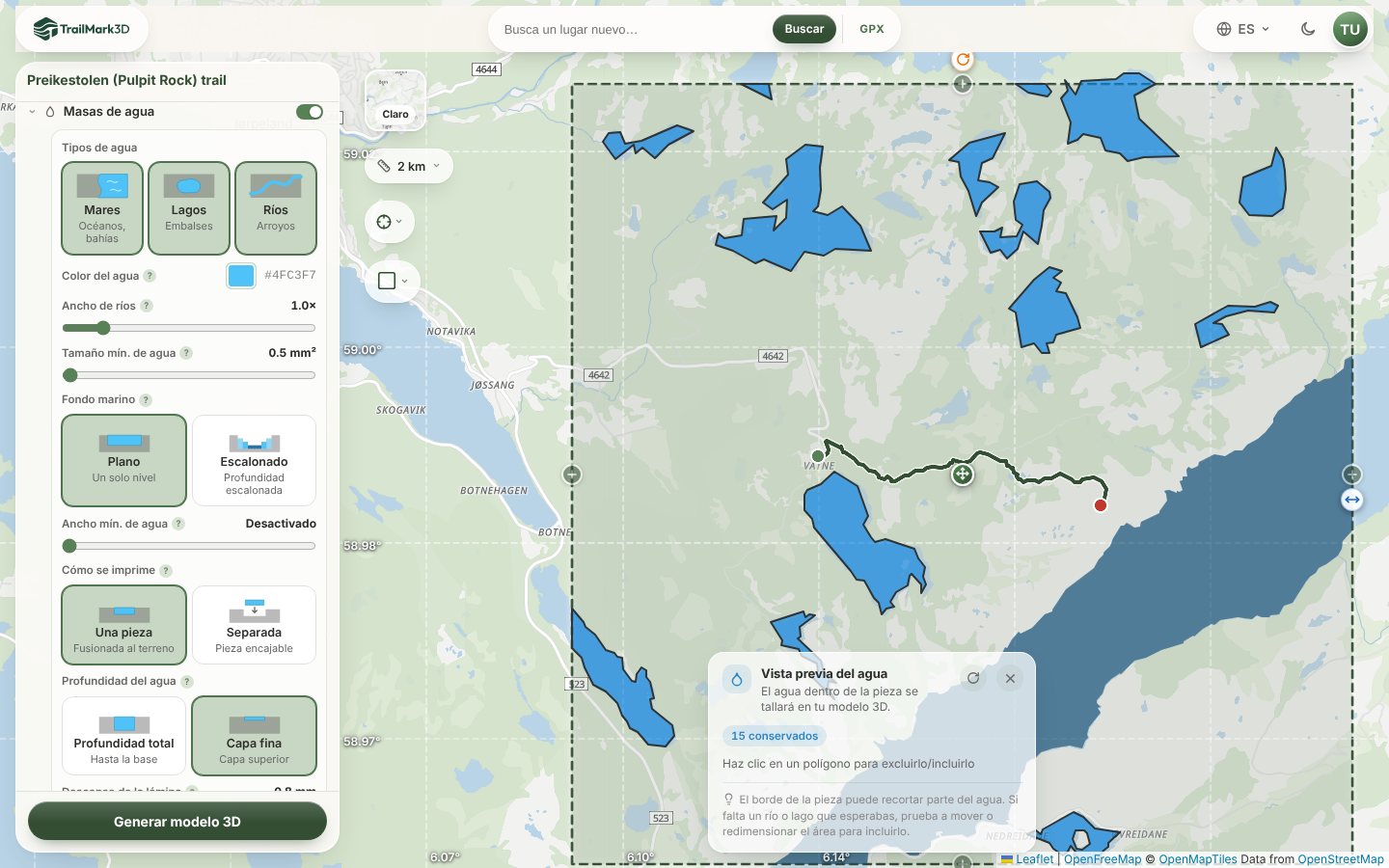Viewport: 1389px width, 868px height.
Task: Open help for Color del agua
Action: click(x=150, y=276)
